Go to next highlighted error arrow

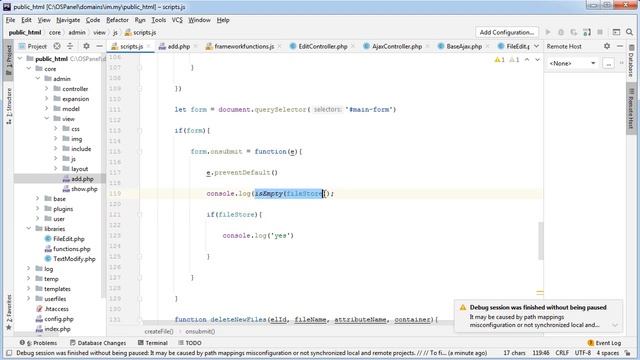pos(538,60)
